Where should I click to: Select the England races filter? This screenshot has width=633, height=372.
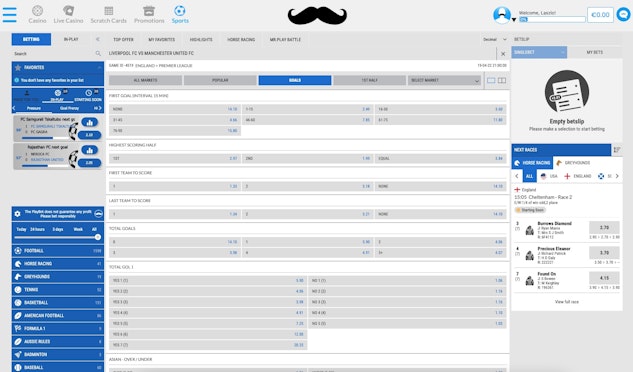pyautogui.click(x=577, y=176)
